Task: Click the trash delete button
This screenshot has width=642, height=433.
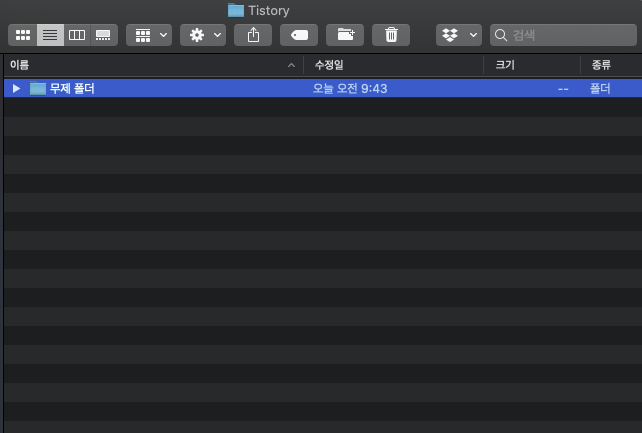Action: point(391,35)
